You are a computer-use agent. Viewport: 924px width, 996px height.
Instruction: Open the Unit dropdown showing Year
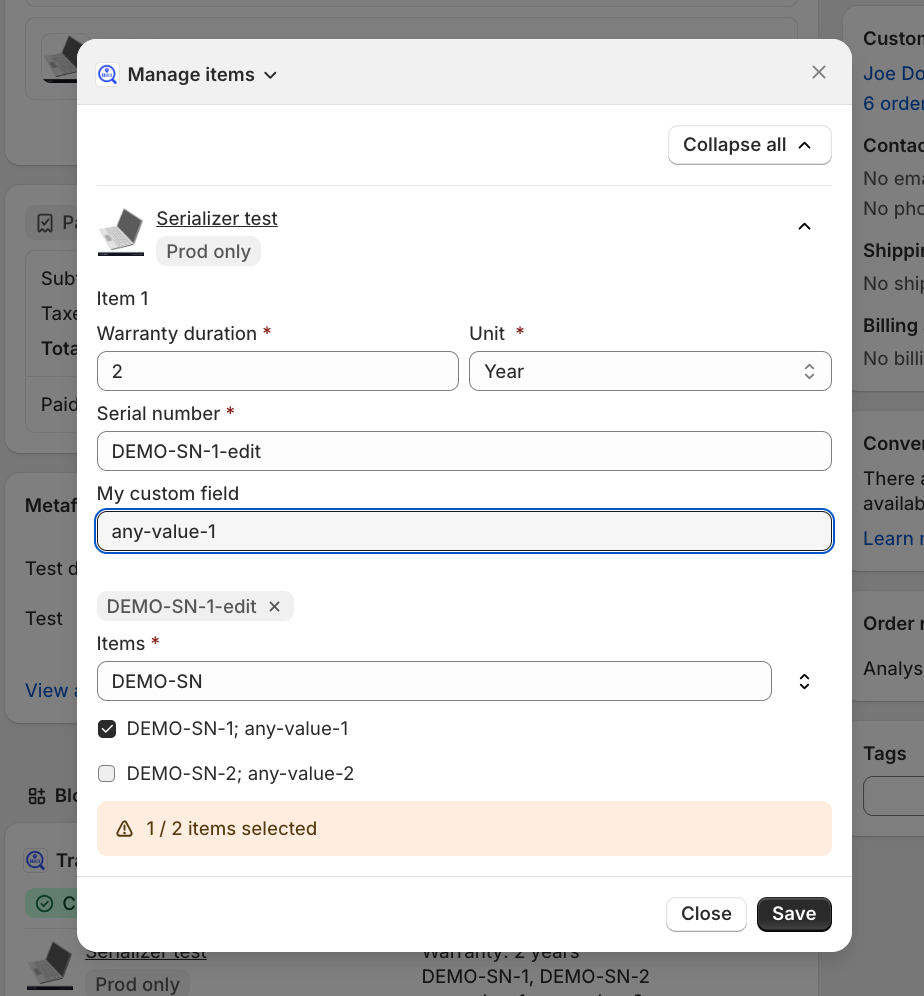tap(650, 371)
